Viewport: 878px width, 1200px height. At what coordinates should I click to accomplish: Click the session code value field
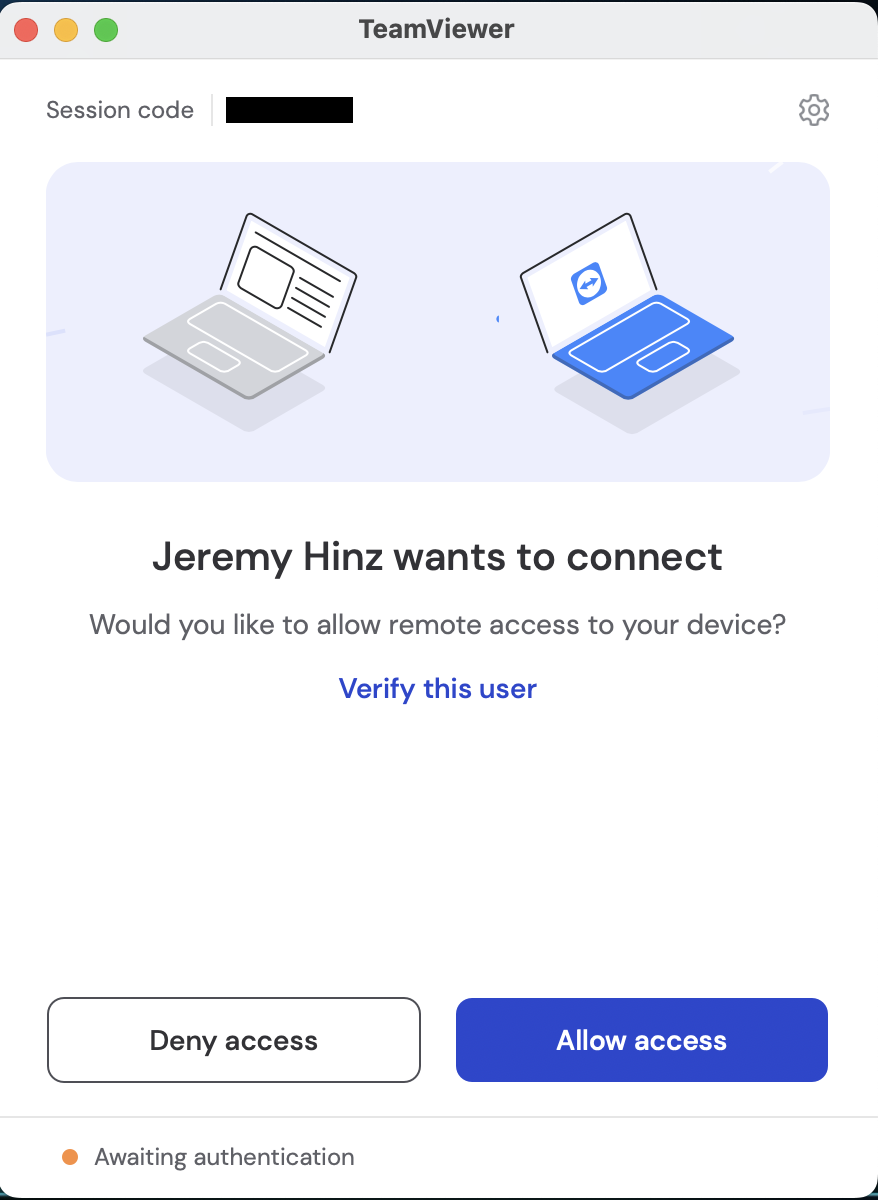(289, 110)
